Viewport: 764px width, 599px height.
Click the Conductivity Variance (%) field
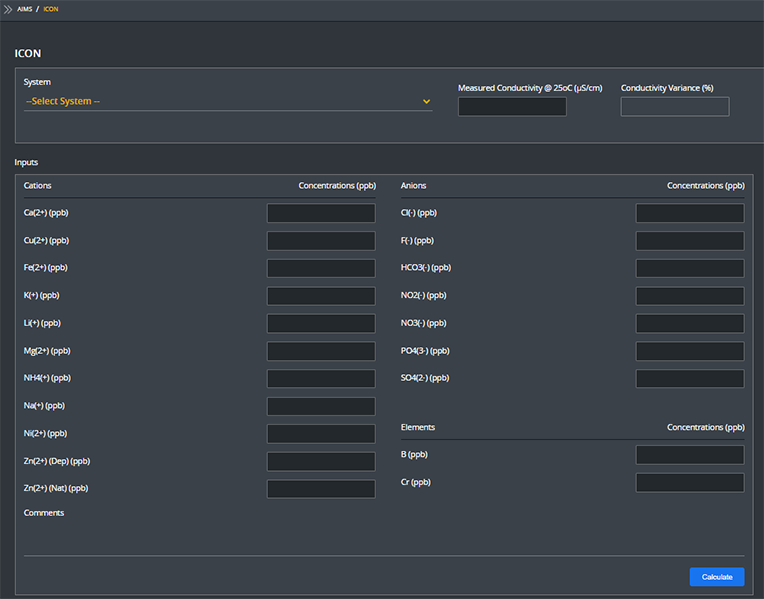point(675,107)
